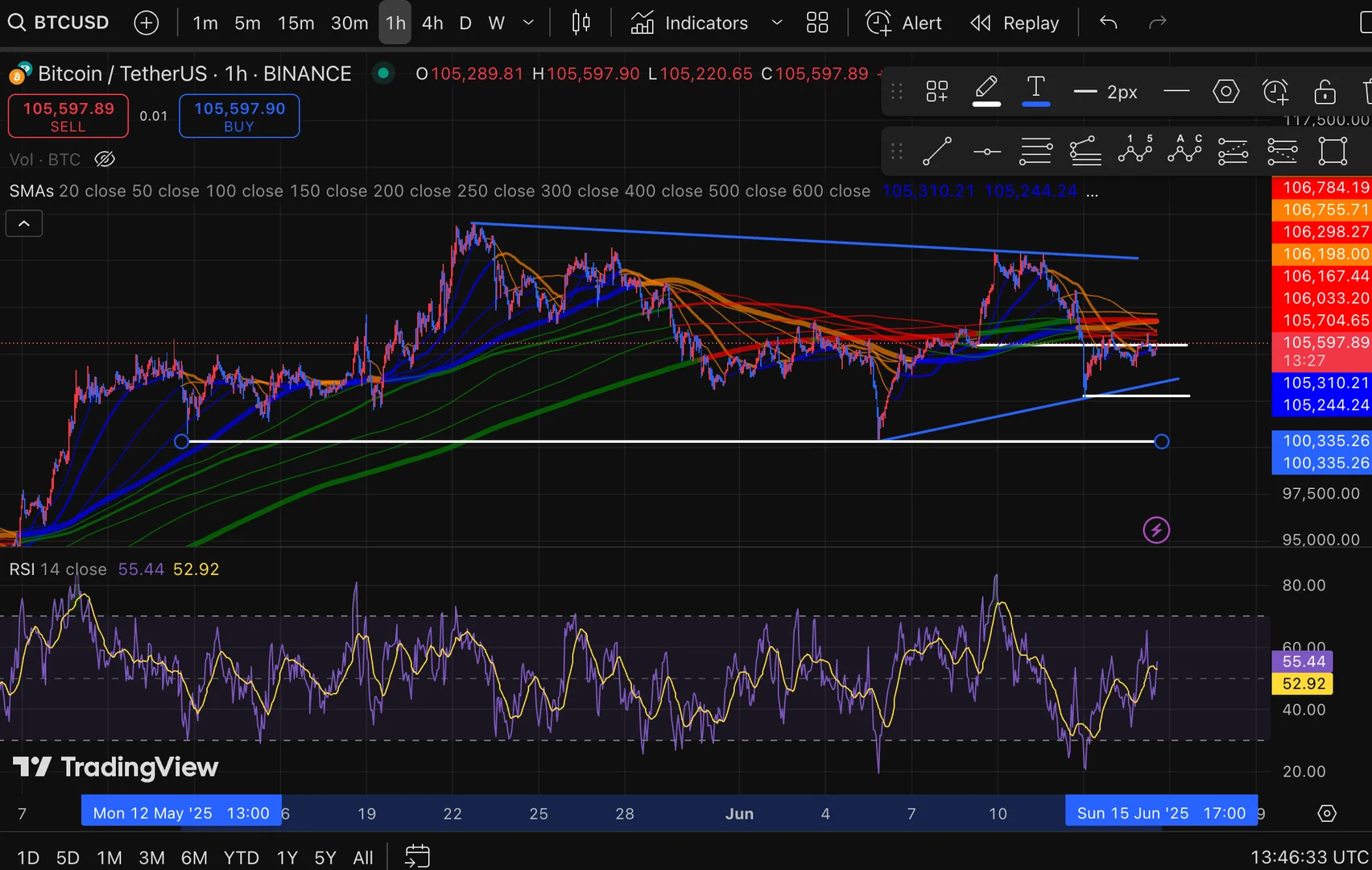Click the undo arrow

tap(1109, 23)
